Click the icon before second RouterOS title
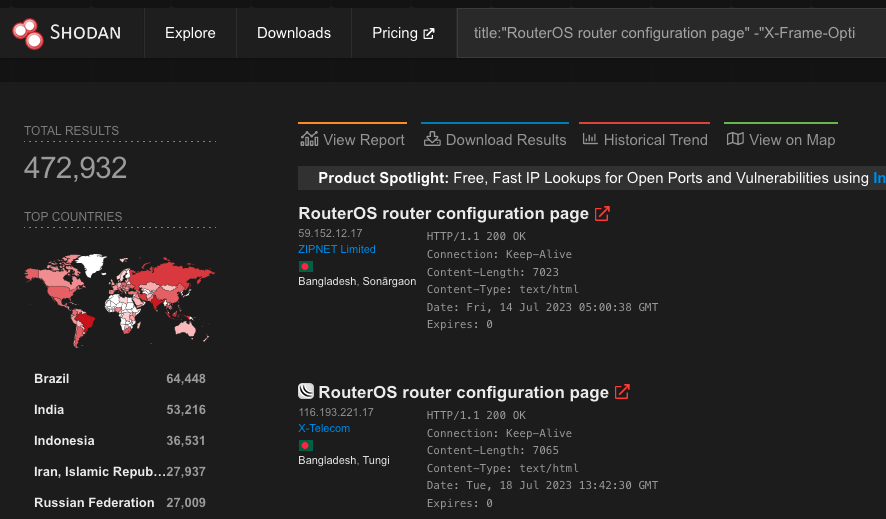Screen dimensions: 886x519 [306, 392]
